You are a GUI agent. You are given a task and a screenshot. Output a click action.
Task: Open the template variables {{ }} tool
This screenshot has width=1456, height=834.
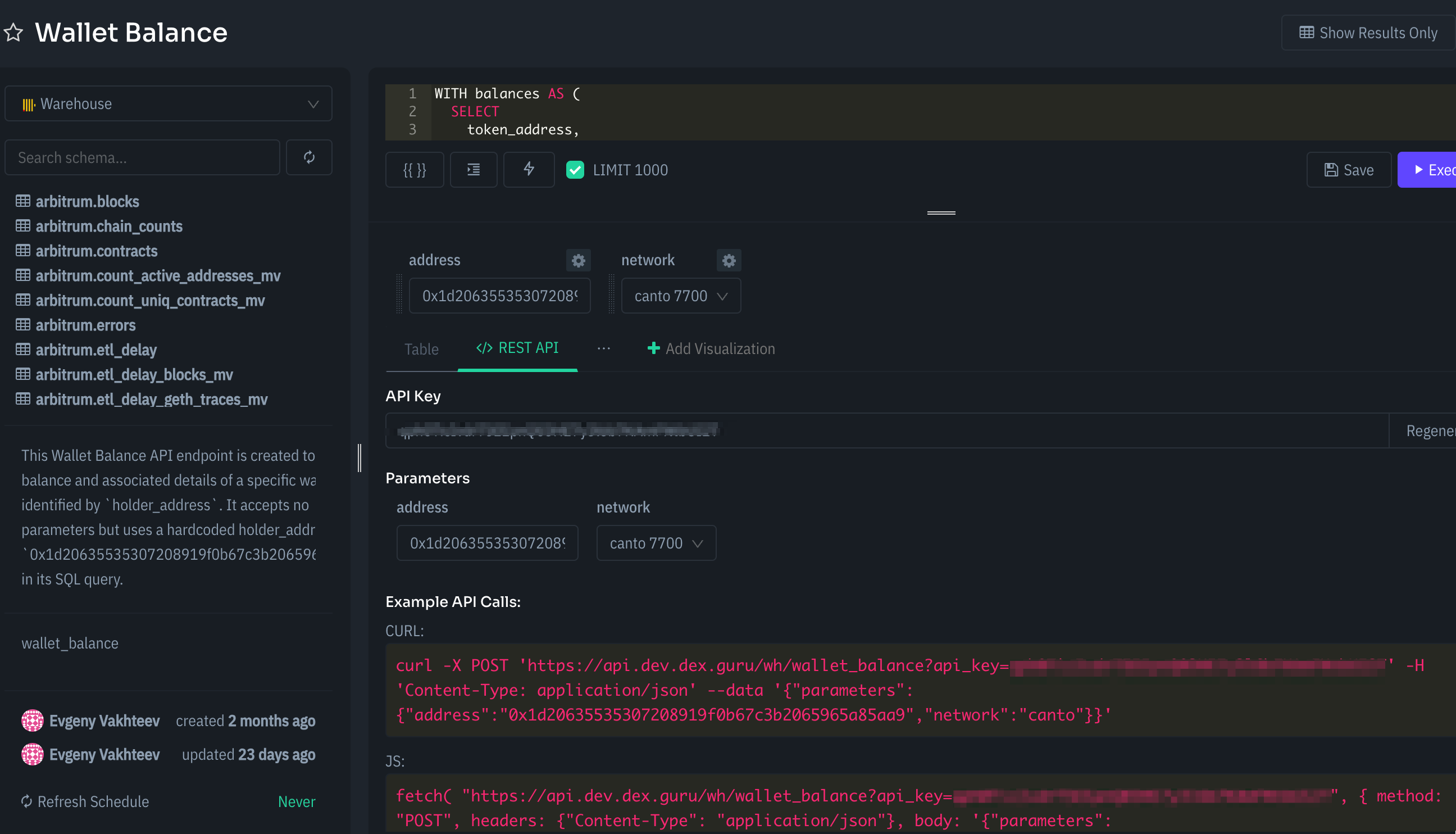coord(414,170)
